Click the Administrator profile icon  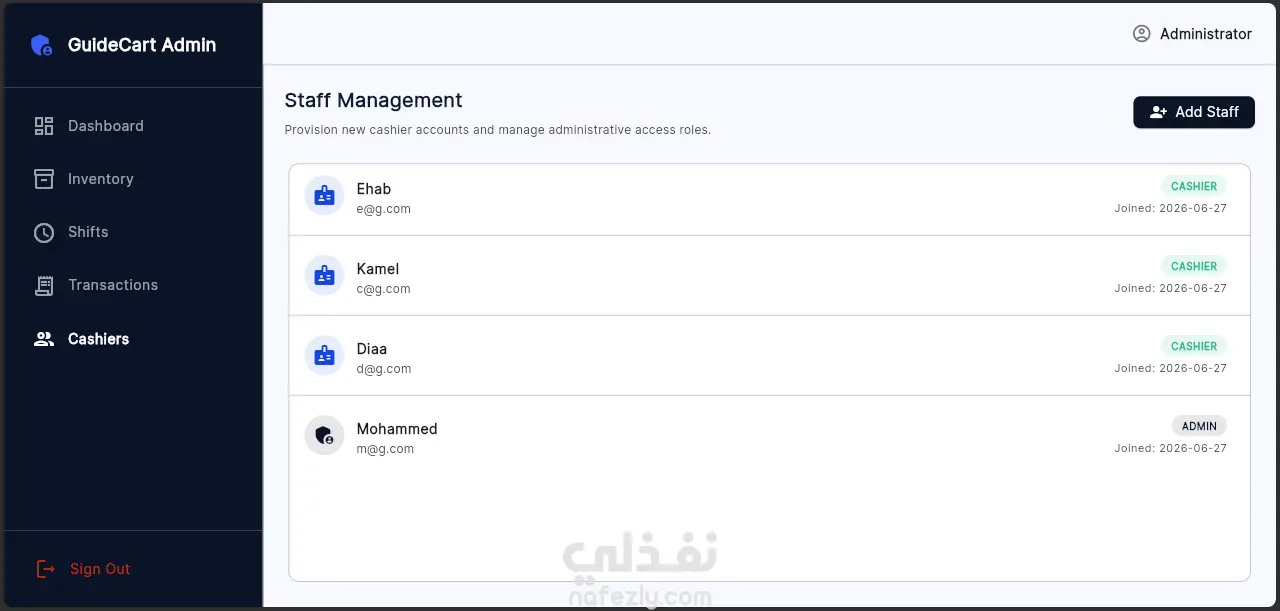pyautogui.click(x=1142, y=34)
